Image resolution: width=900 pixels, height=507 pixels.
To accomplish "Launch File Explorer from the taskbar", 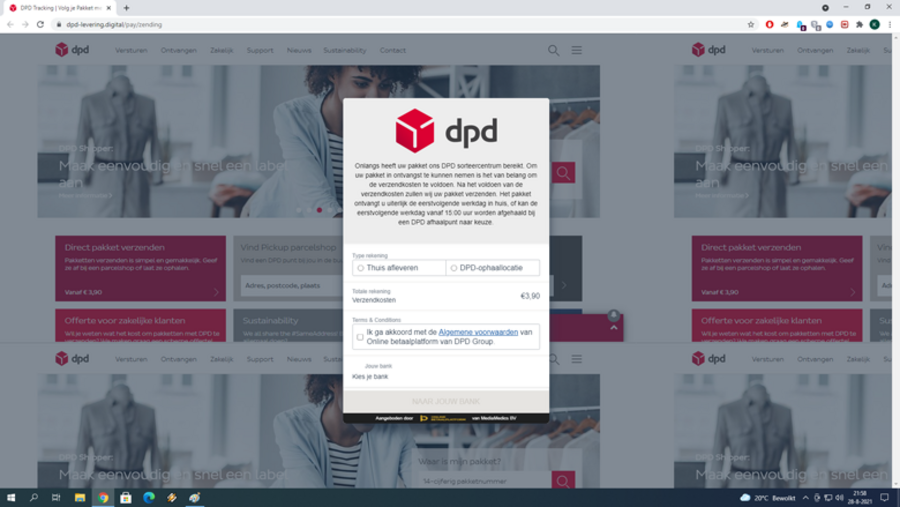I will [80, 498].
